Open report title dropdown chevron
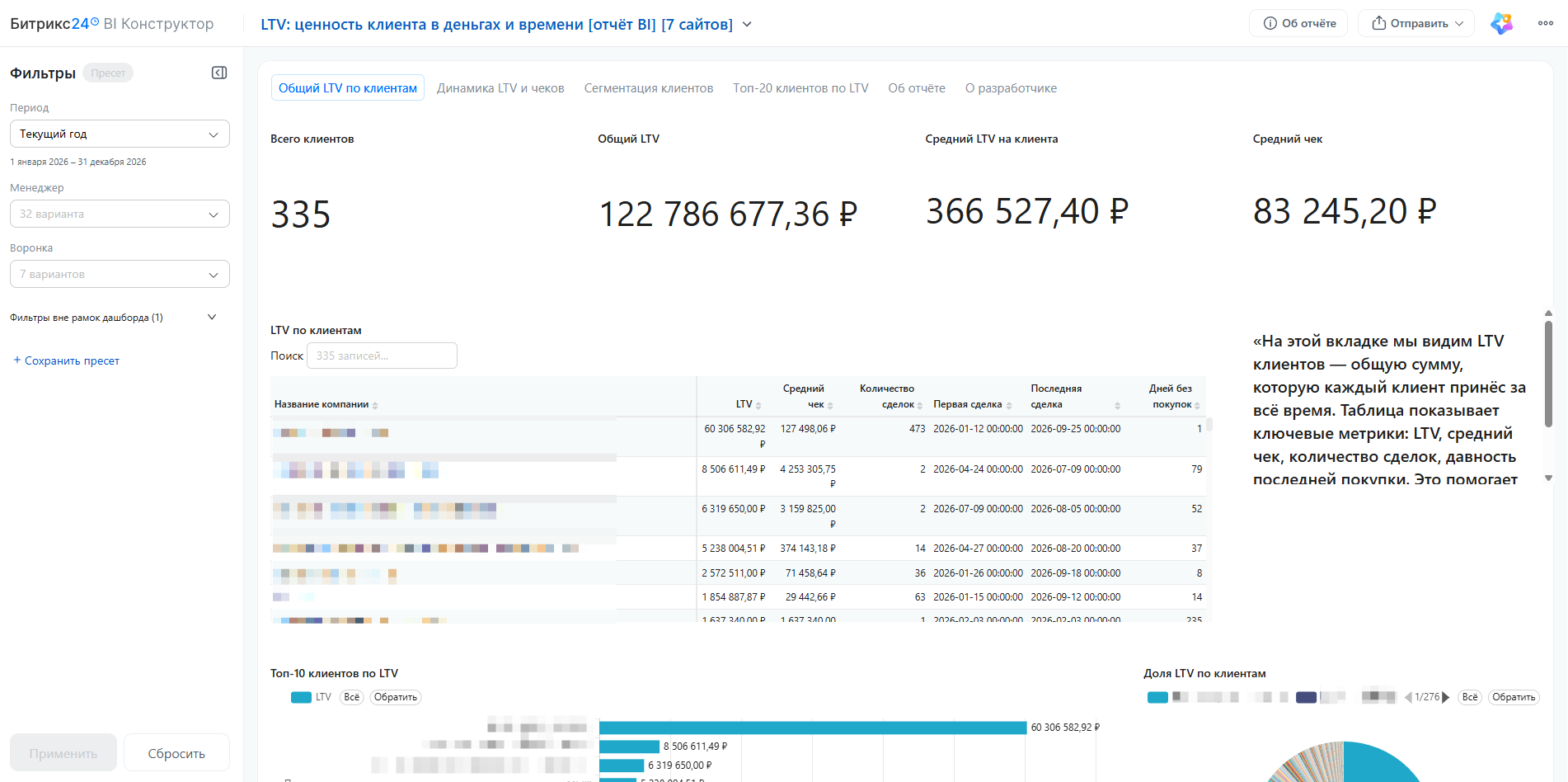Viewport: 1568px width, 782px height. pos(747,25)
